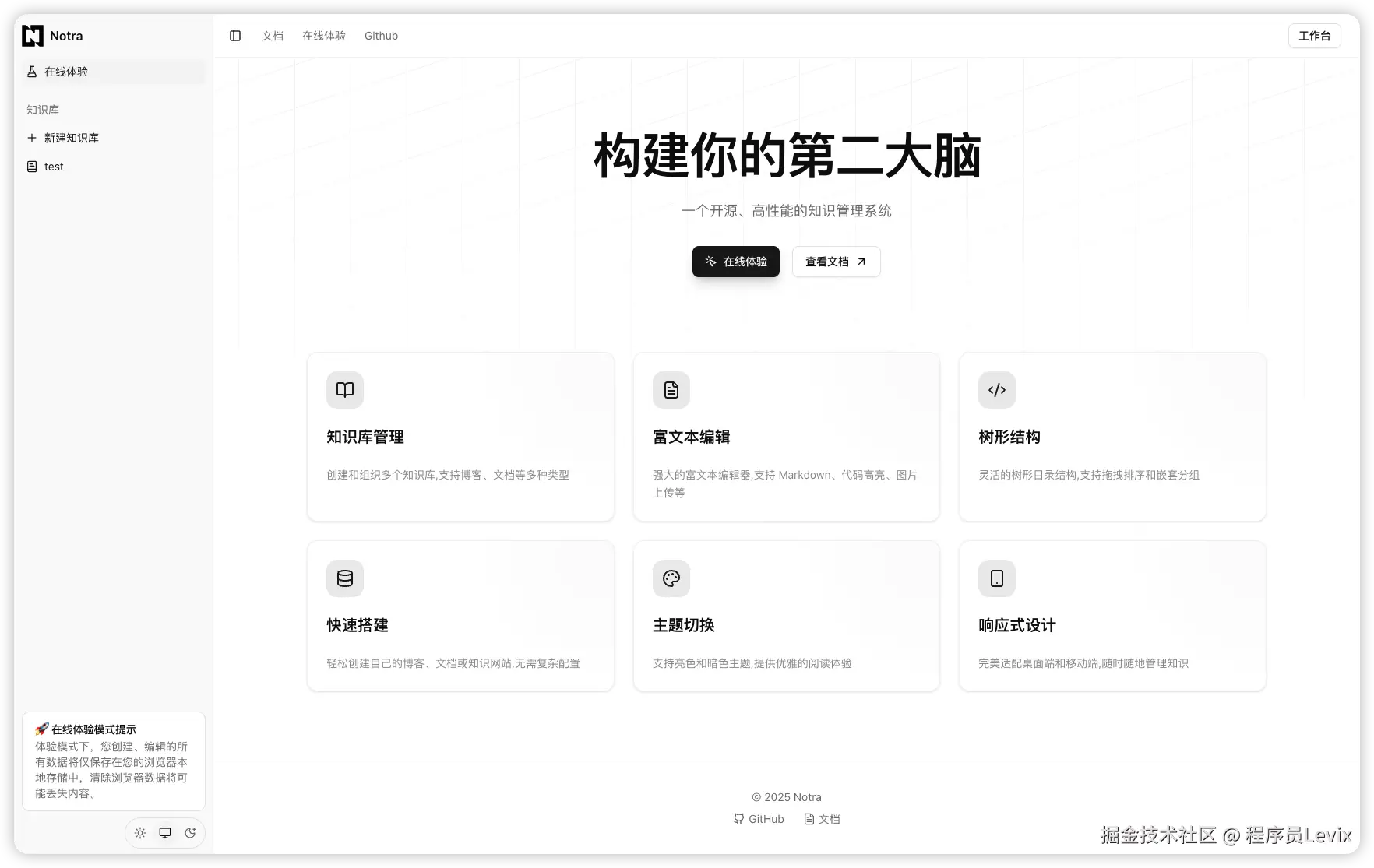Screen dimensions: 1374x868
Task: Click the 快速搭建 database icon
Action: pyautogui.click(x=344, y=578)
